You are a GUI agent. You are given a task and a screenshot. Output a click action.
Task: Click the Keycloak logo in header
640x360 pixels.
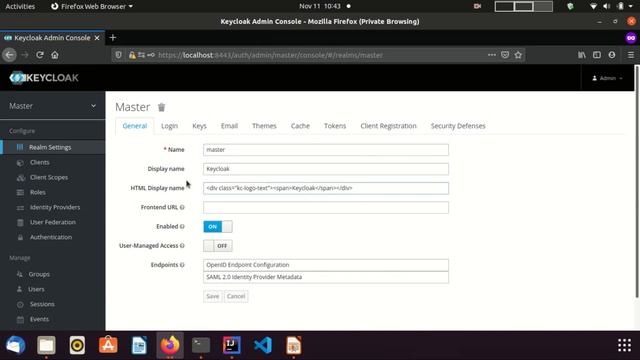pyautogui.click(x=44, y=78)
